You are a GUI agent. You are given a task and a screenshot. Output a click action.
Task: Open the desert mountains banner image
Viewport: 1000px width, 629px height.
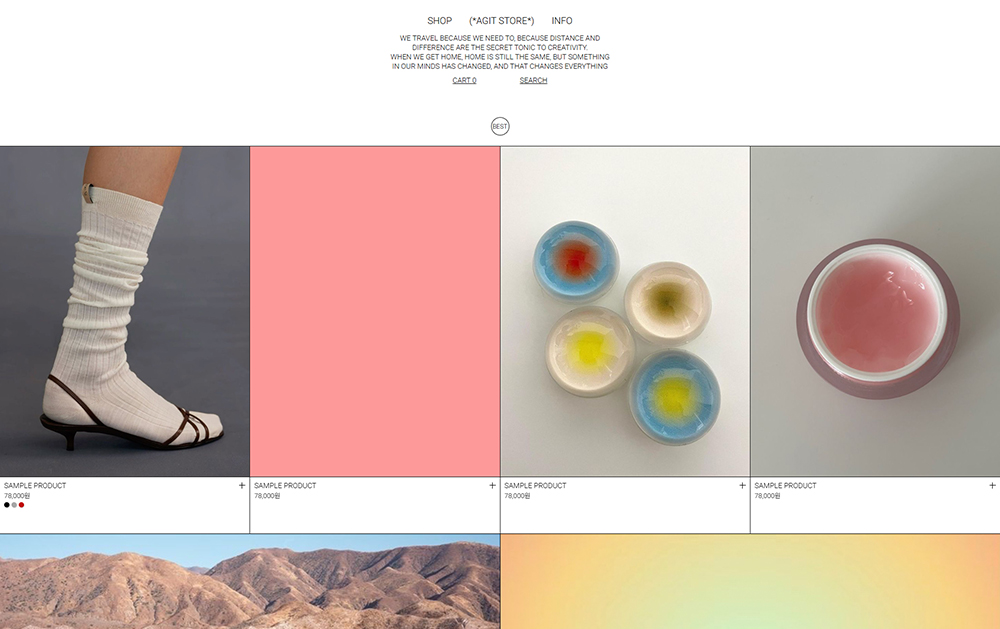[250, 582]
